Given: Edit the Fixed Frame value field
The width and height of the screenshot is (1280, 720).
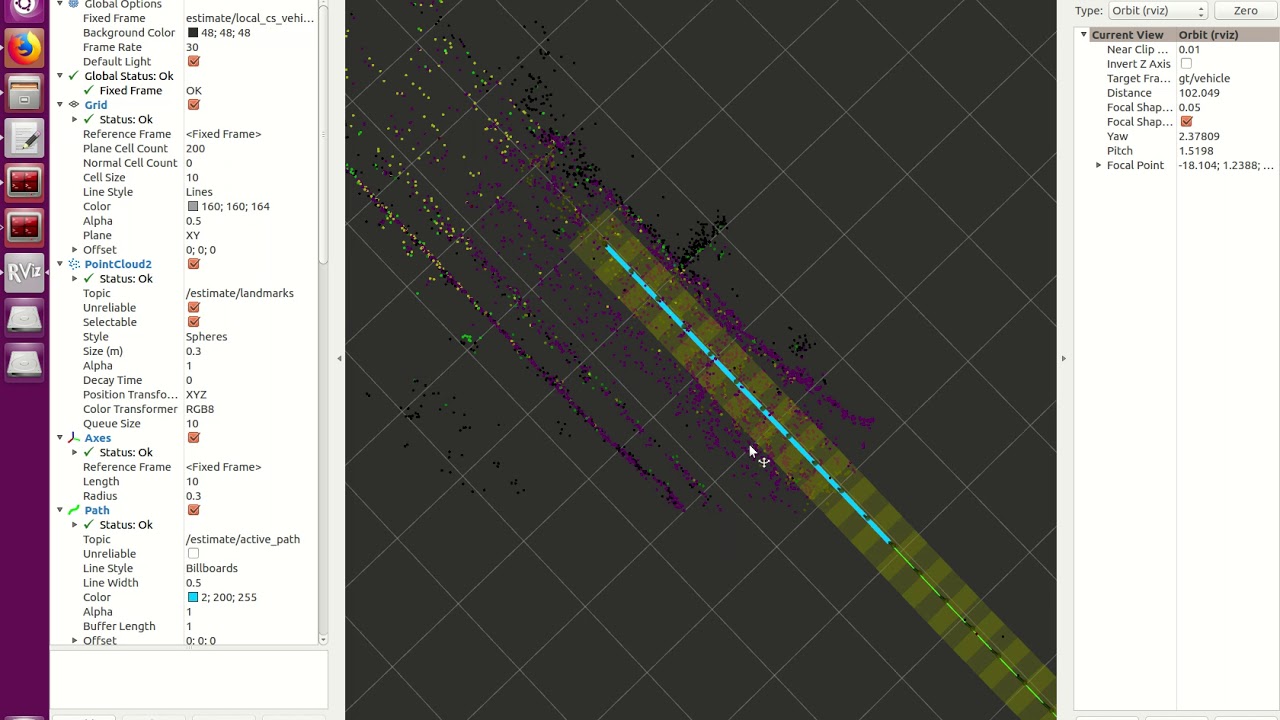Looking at the screenshot, I should point(250,18).
